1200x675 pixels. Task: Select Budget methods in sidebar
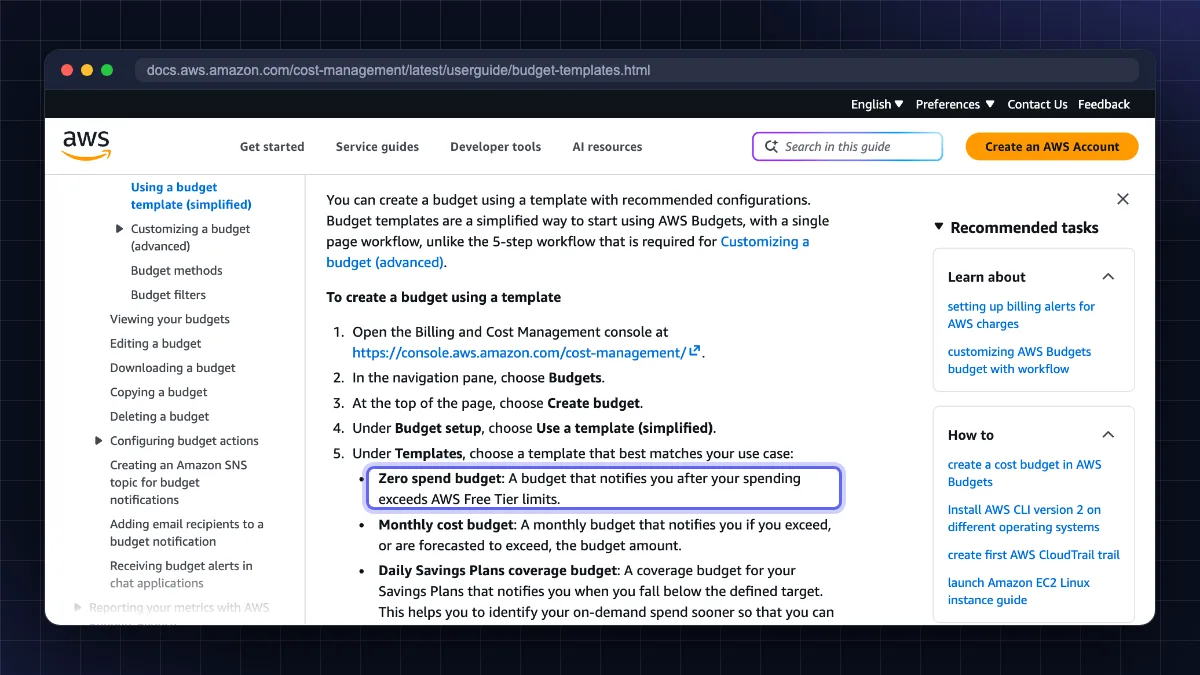click(x=177, y=271)
